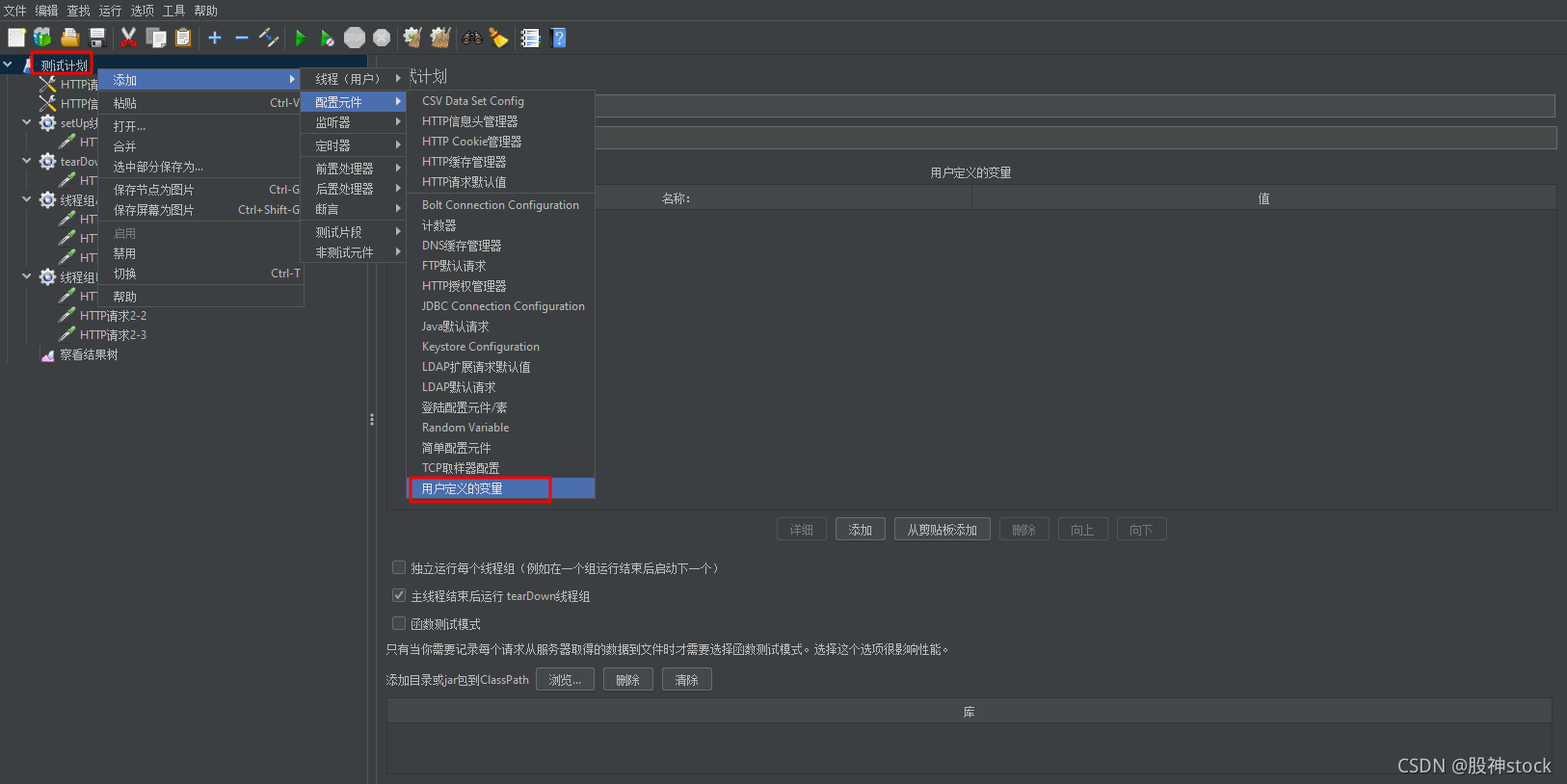
Task: Click the blue minus Collapse All icon
Action: click(x=242, y=38)
